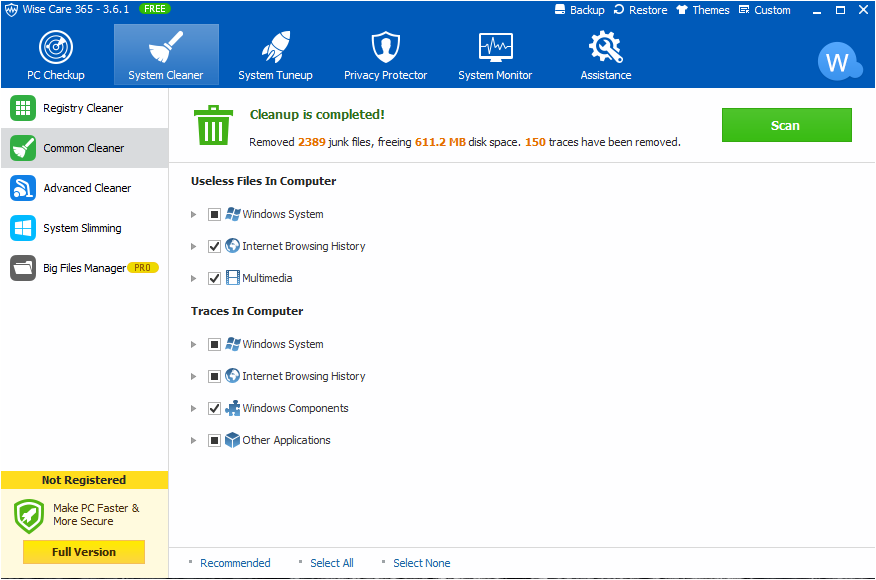Uncheck Internet Browsing History under Useless Files
876x580 pixels.
click(215, 246)
